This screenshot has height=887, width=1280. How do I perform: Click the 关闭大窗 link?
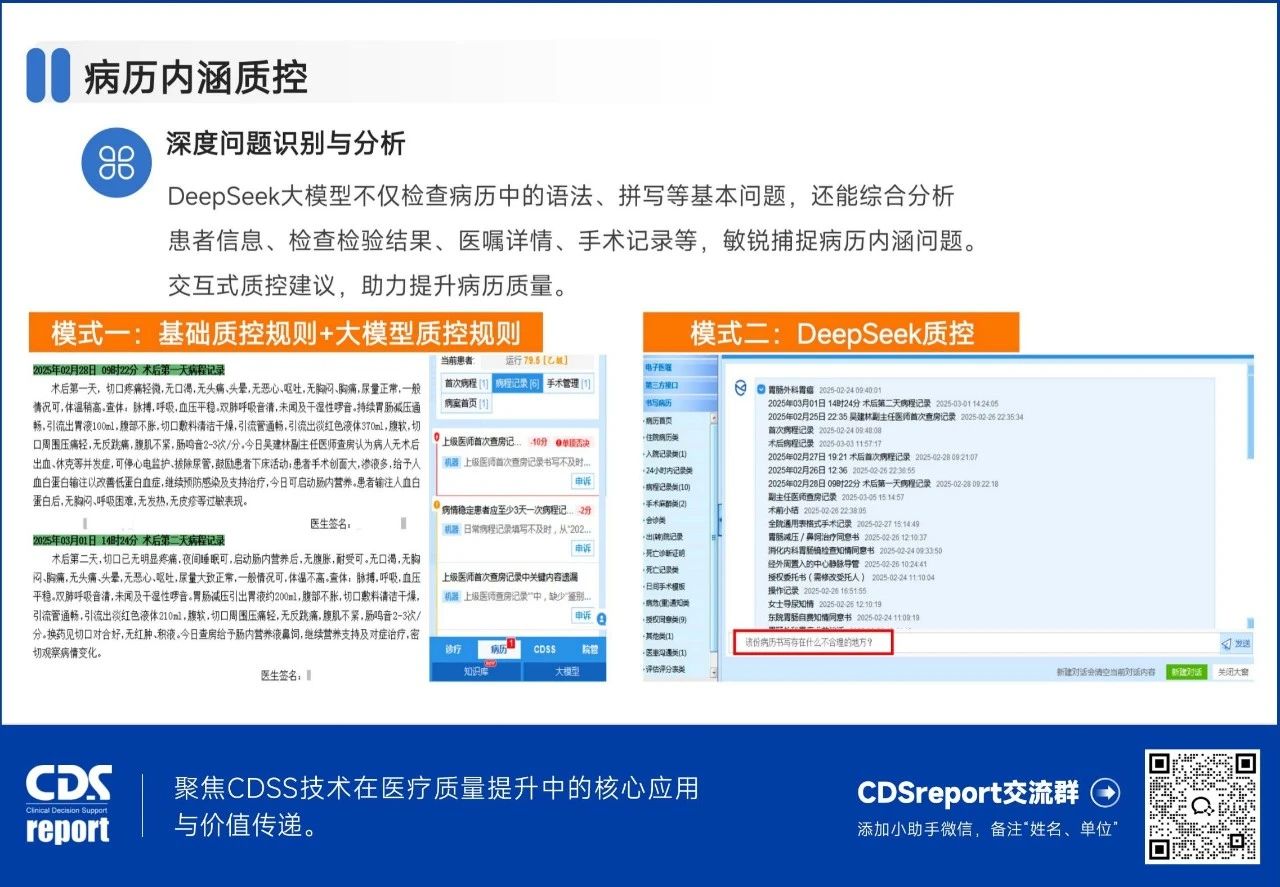[x=1235, y=671]
